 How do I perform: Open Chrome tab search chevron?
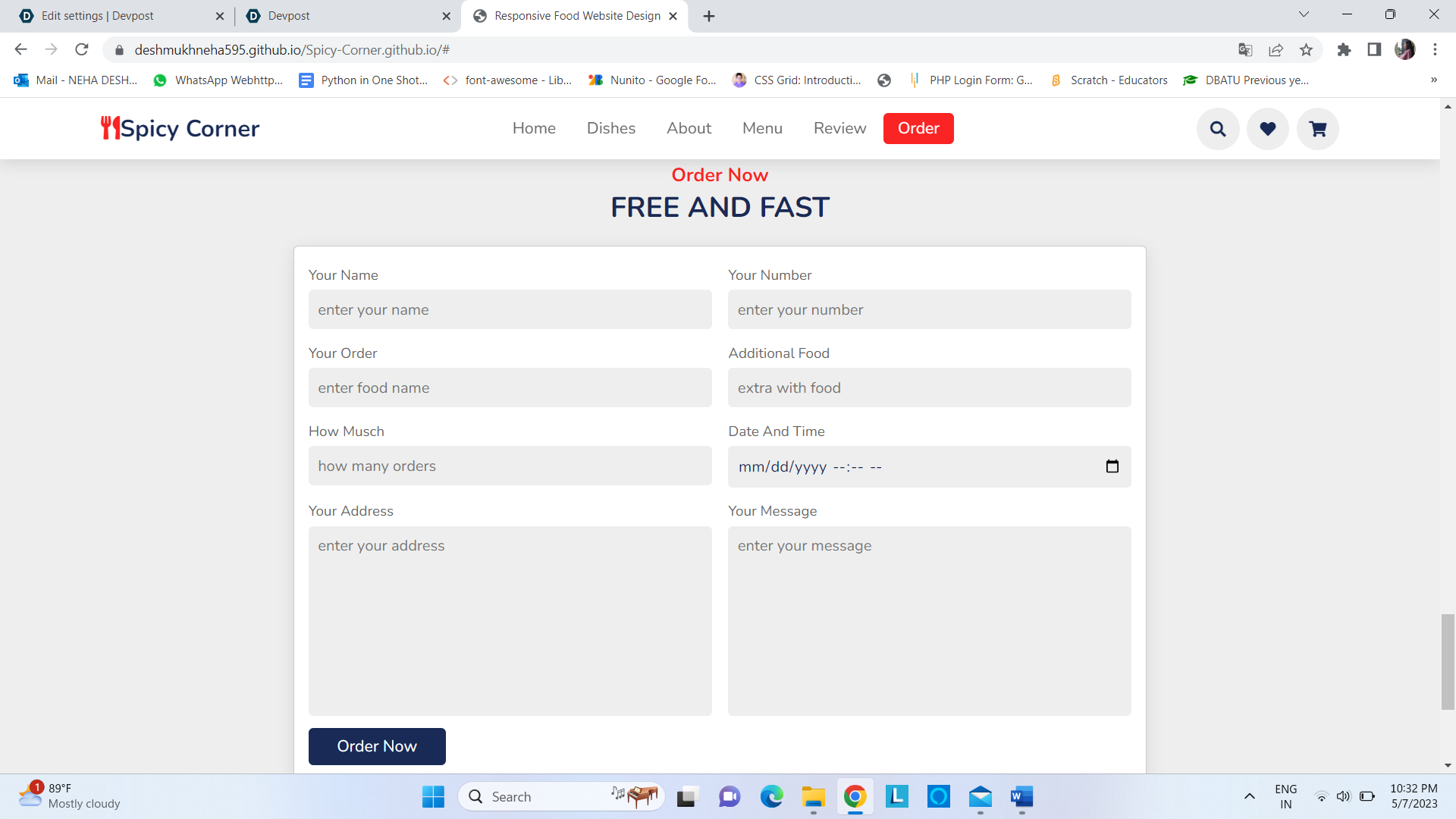click(1304, 14)
